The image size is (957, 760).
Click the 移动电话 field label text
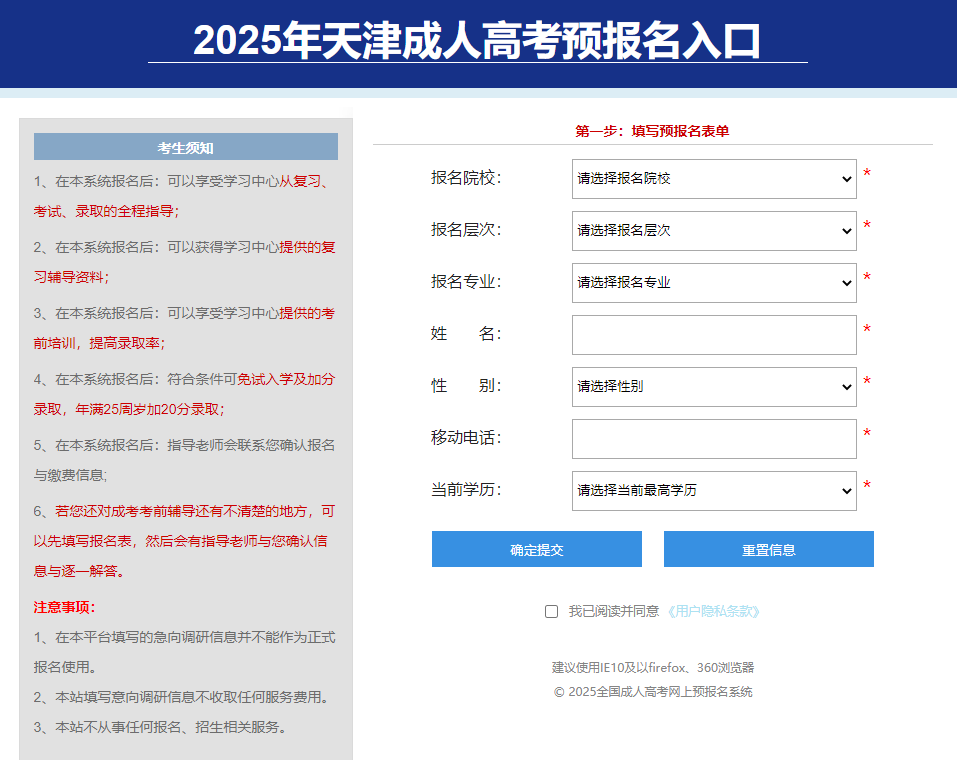pyautogui.click(x=465, y=438)
